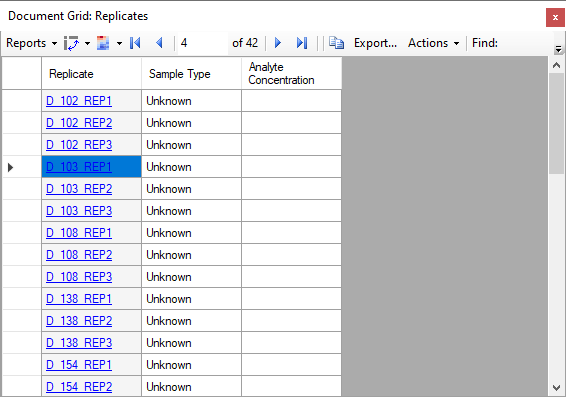
Task: Open the D_154_REP2 replicate link
Action: tap(79, 387)
